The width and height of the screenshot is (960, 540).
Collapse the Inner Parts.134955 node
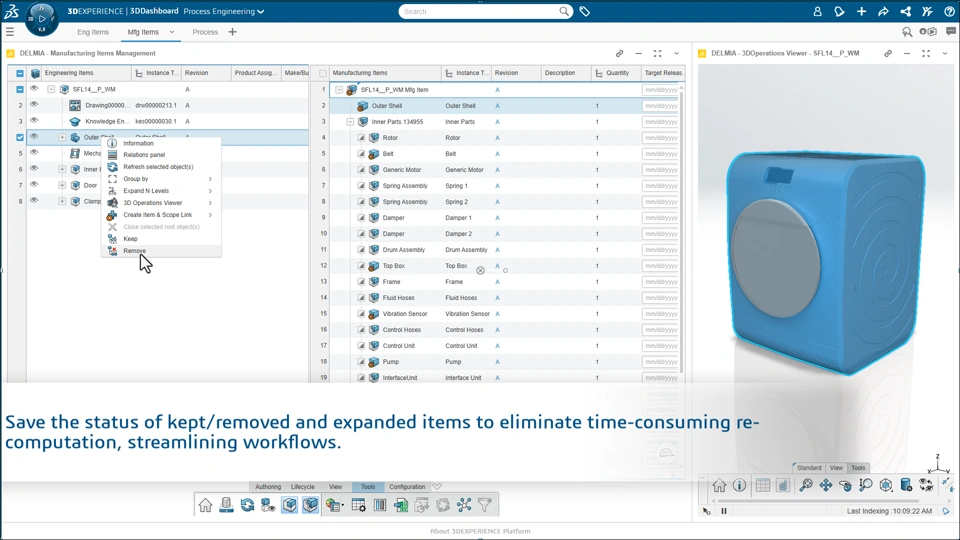pyautogui.click(x=350, y=122)
